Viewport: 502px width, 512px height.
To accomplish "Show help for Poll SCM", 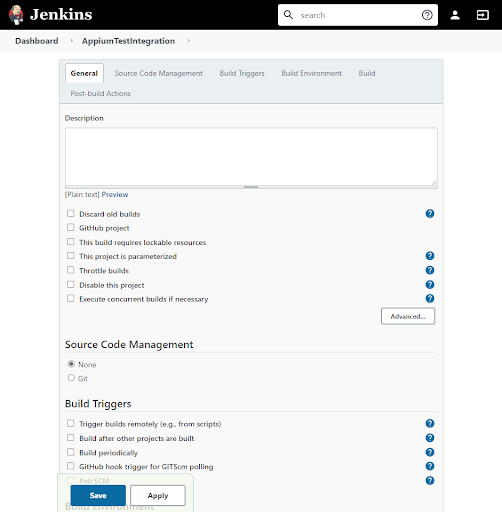I will (430, 480).
